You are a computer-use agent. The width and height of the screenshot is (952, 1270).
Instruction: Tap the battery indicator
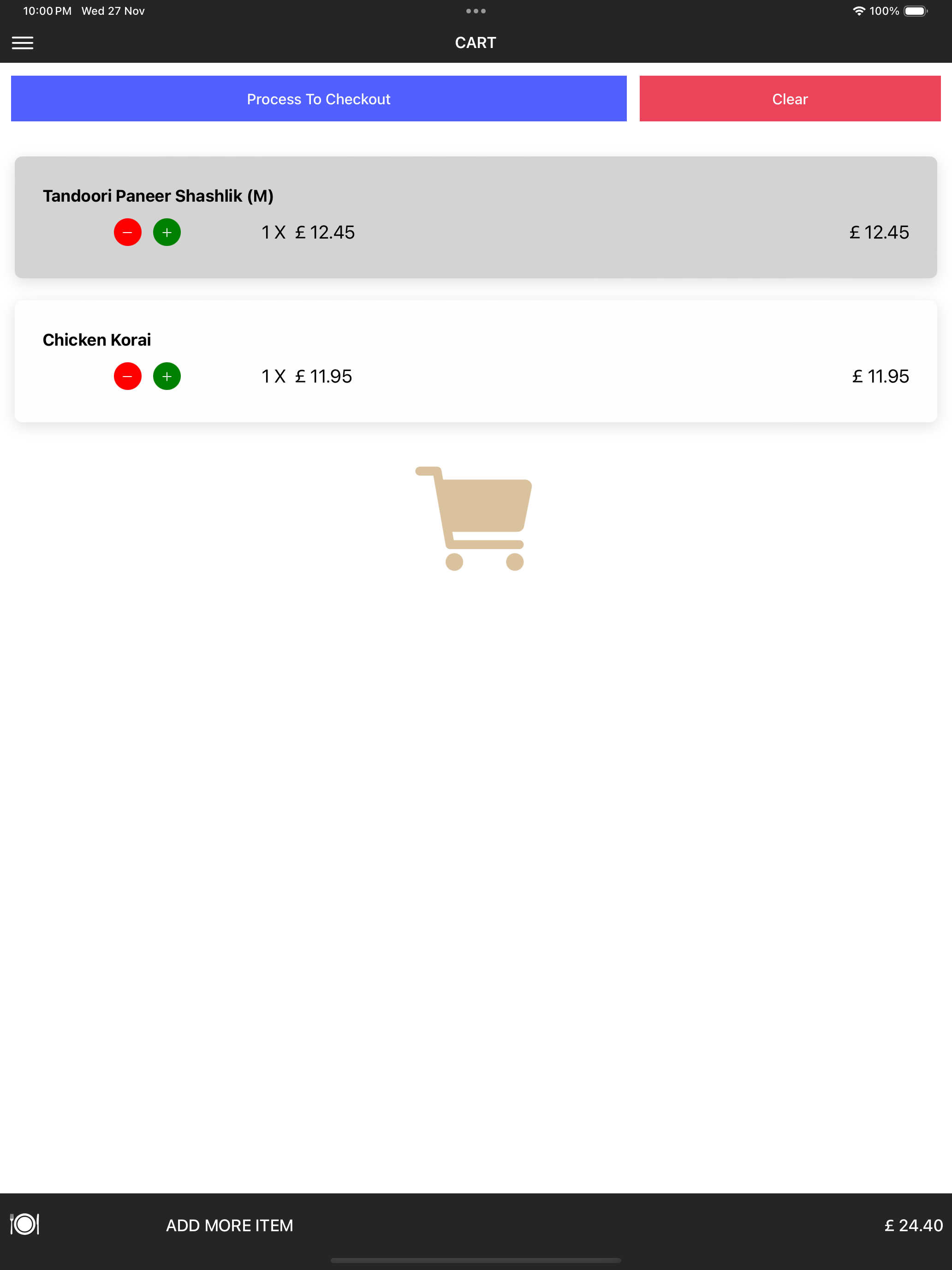[x=916, y=11]
